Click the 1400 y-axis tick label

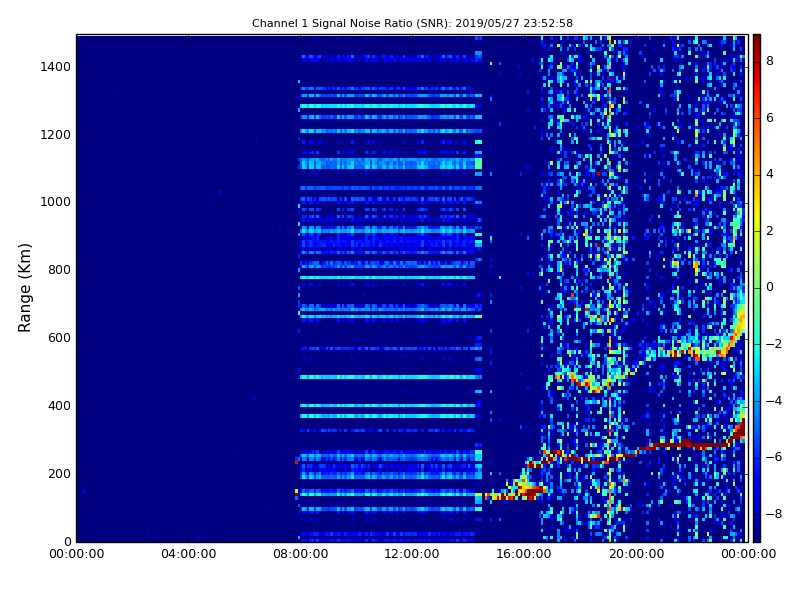pyautogui.click(x=55, y=67)
